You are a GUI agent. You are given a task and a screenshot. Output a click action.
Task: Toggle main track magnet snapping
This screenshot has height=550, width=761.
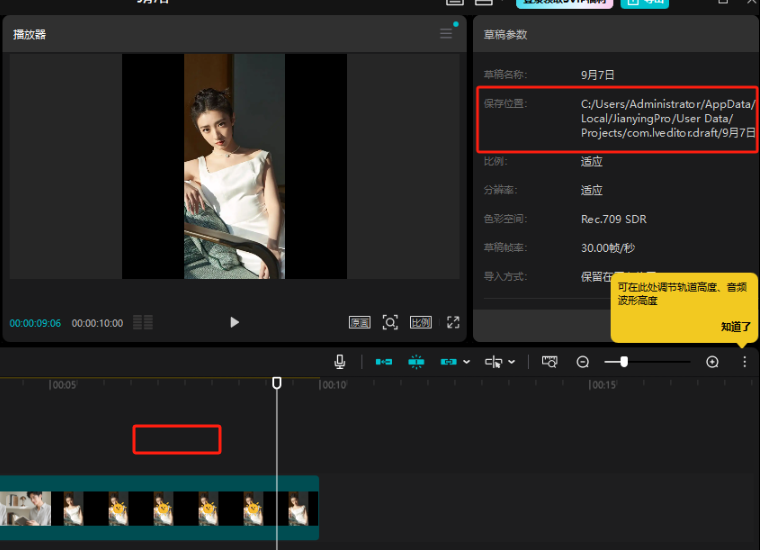tap(383, 362)
